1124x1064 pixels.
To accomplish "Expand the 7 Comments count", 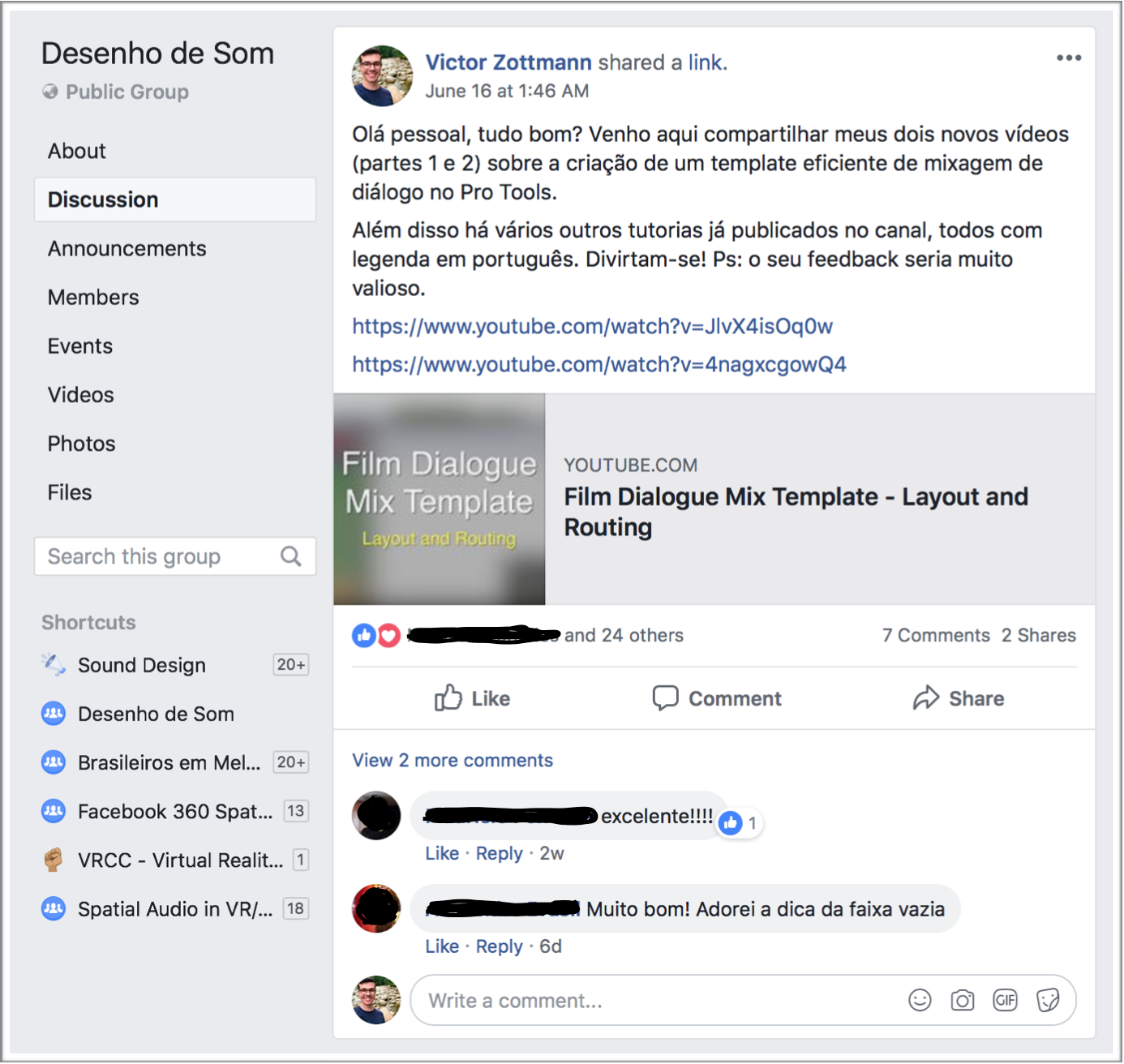I will pyautogui.click(x=936, y=635).
